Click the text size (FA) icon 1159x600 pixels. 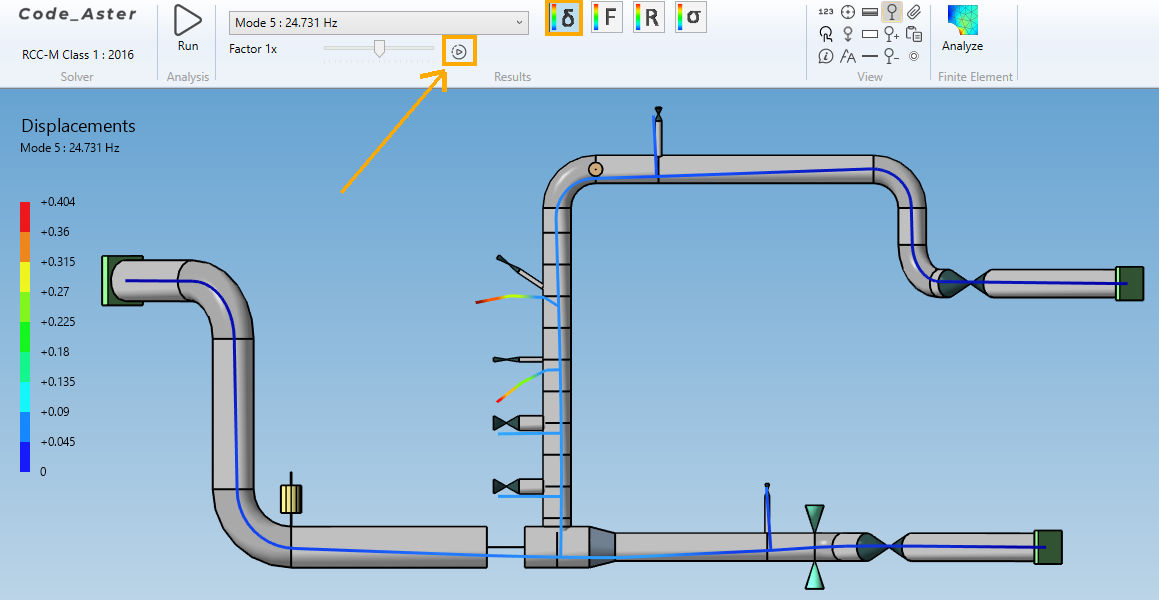848,56
